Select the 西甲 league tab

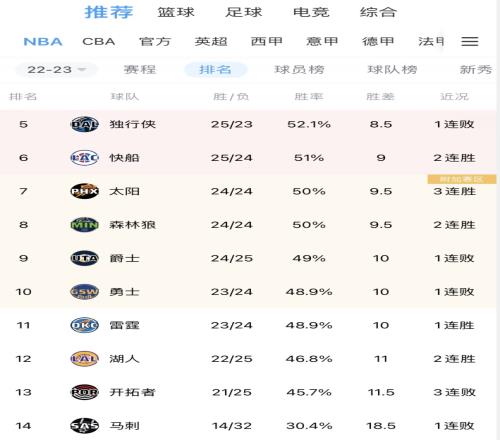267,42
